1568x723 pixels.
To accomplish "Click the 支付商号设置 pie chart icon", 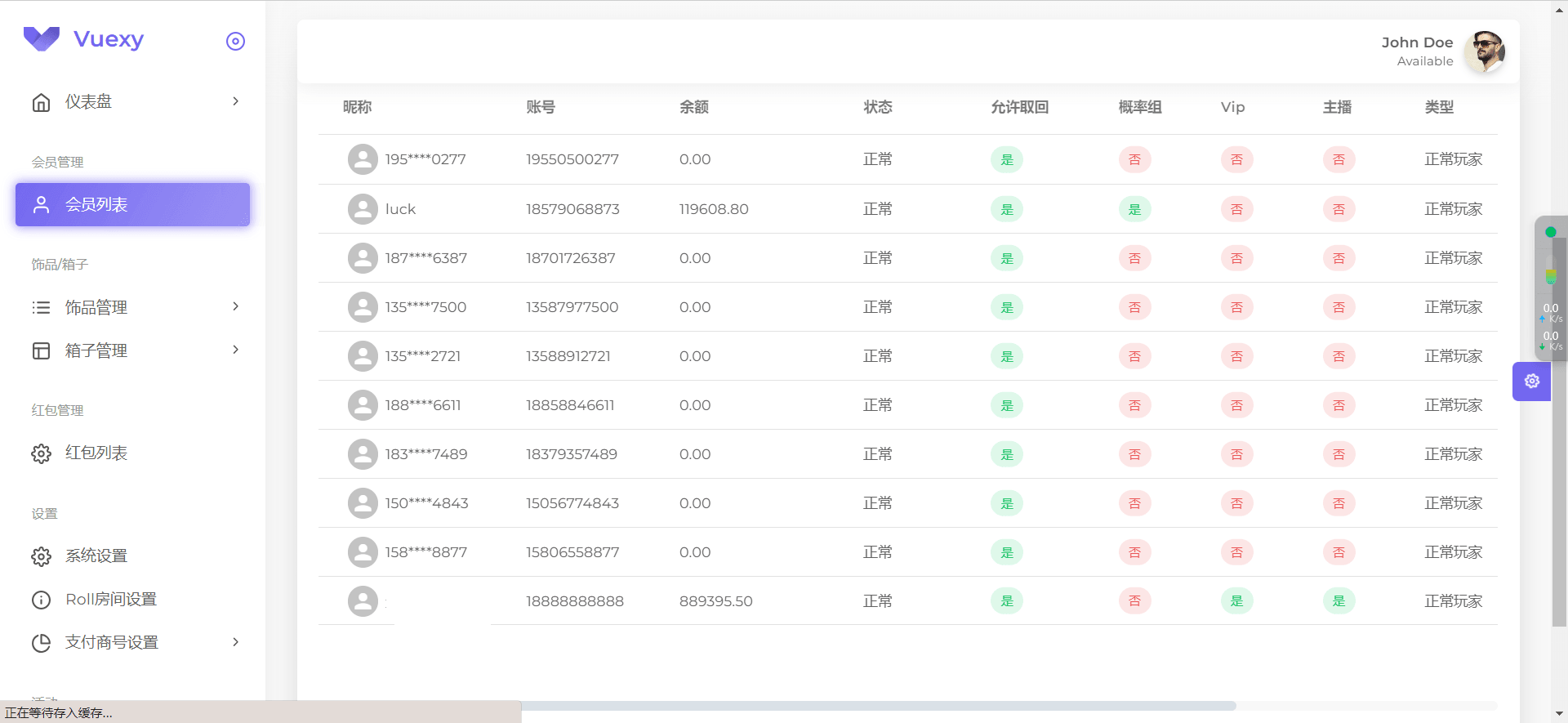I will click(x=41, y=643).
